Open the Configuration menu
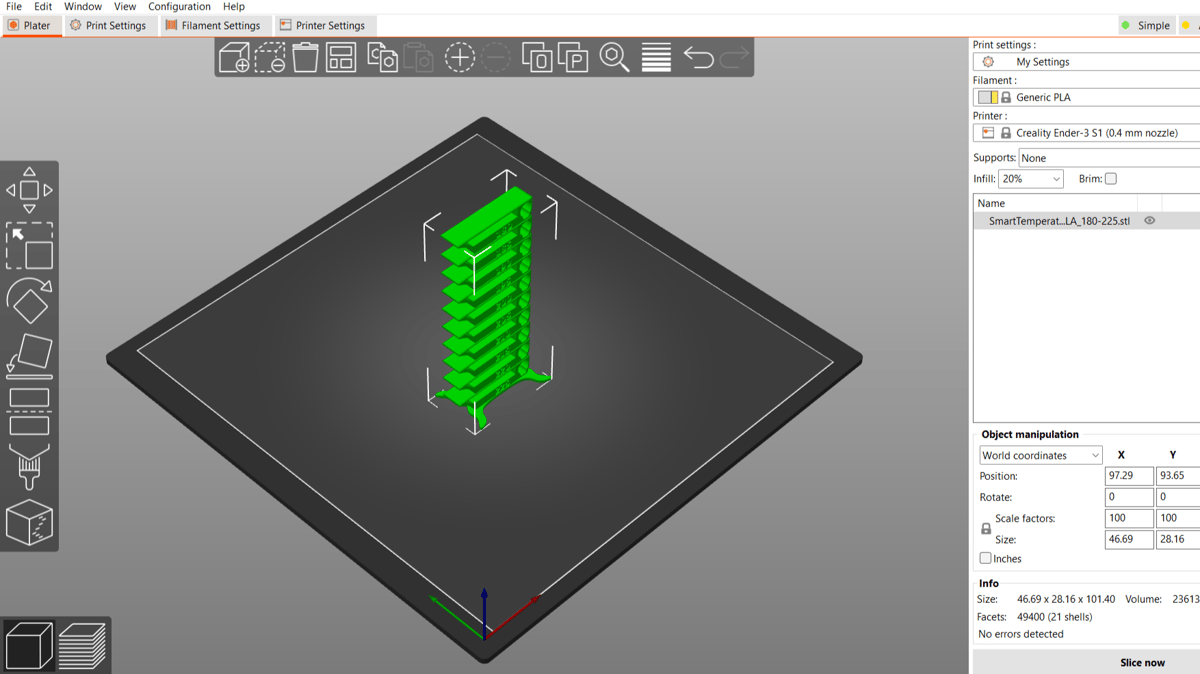The image size is (1200, 674). pos(179,6)
